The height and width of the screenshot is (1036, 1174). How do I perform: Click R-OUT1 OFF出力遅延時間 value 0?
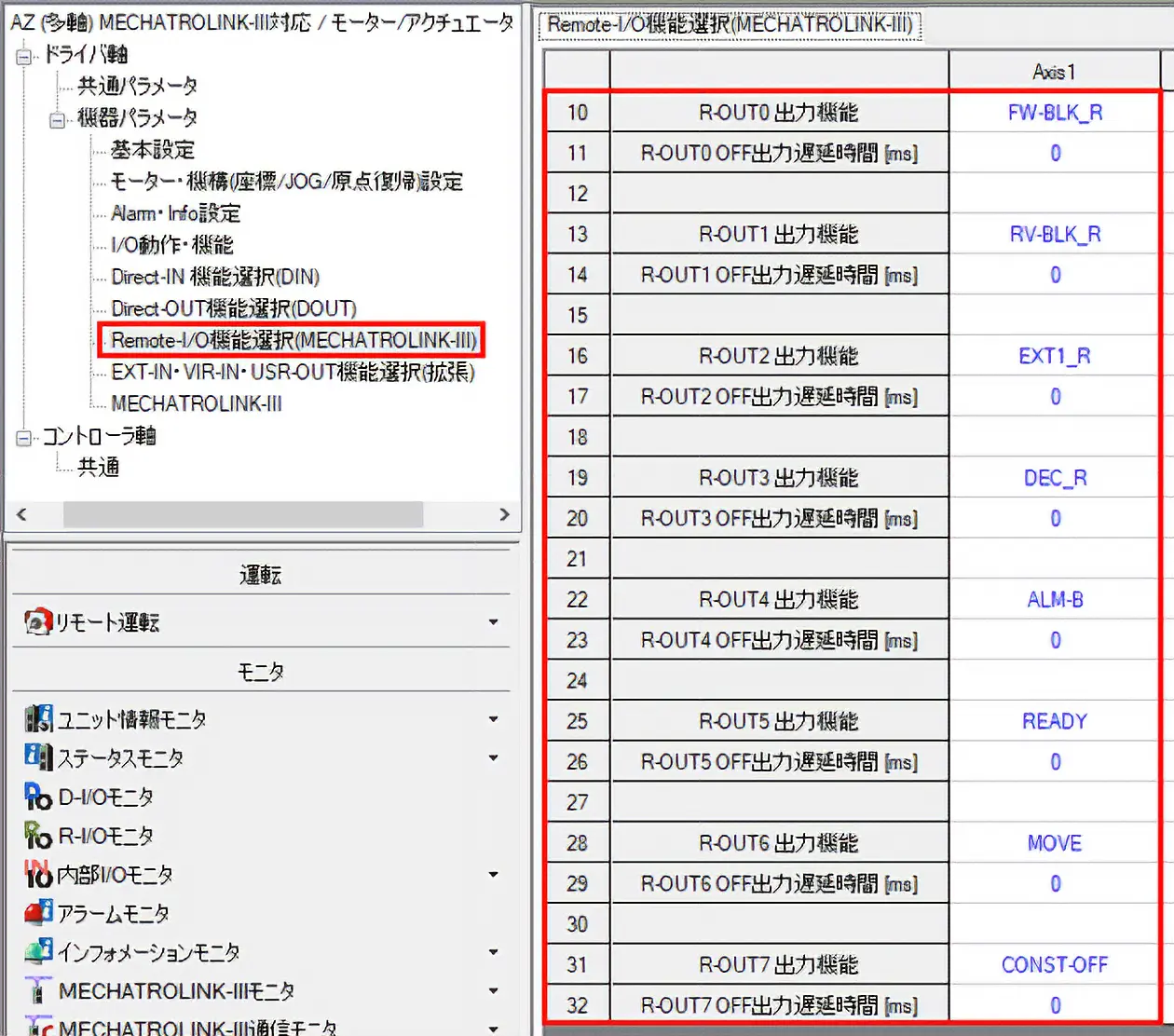pyautogui.click(x=1055, y=275)
